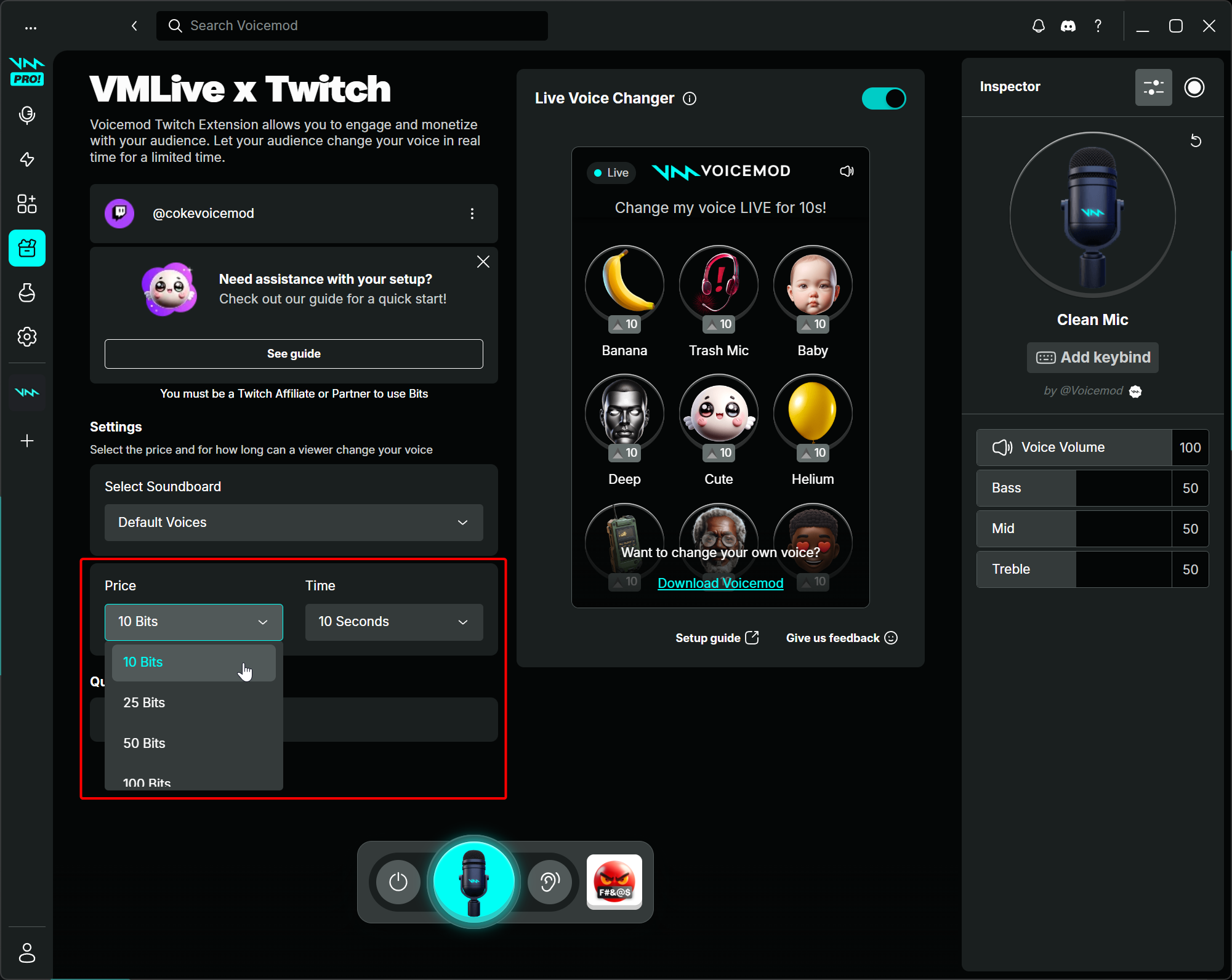Toggle the Live Voice Changer switch
Image resolution: width=1232 pixels, height=980 pixels.
coord(884,98)
